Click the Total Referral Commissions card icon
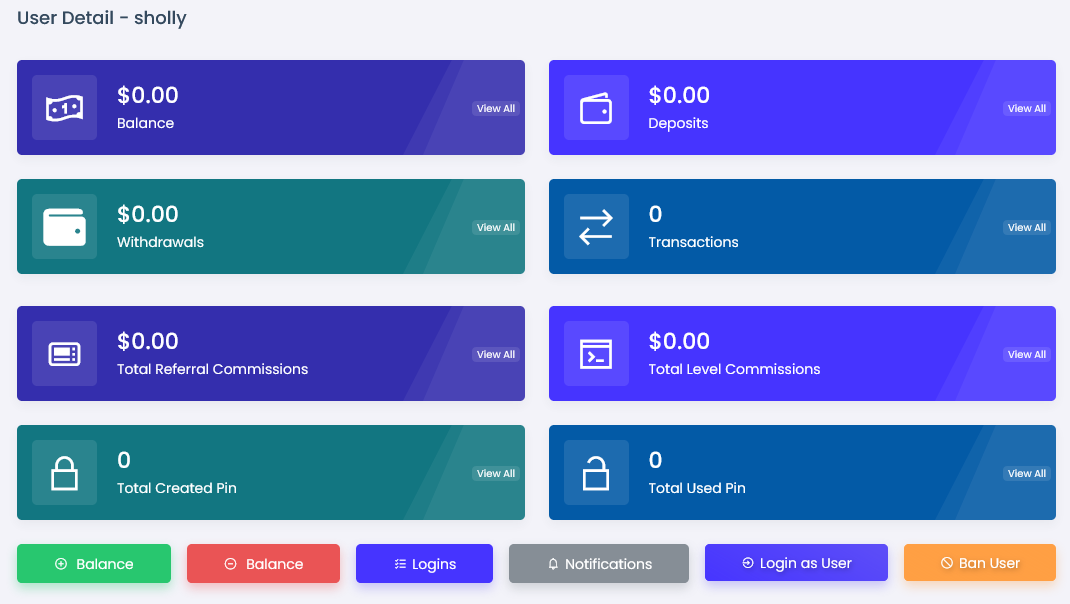 64,354
